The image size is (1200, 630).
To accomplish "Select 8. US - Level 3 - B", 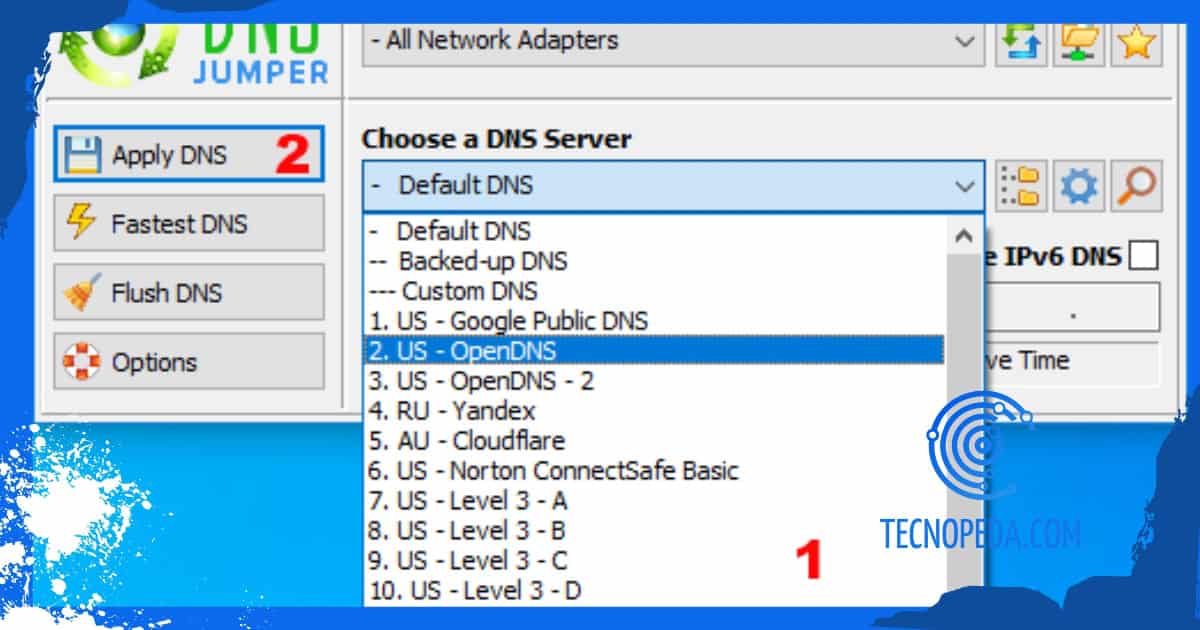I will click(x=654, y=531).
